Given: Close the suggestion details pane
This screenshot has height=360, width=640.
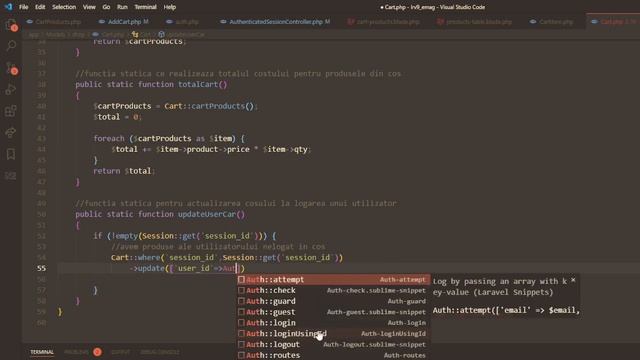Looking at the screenshot, I should click(x=573, y=280).
